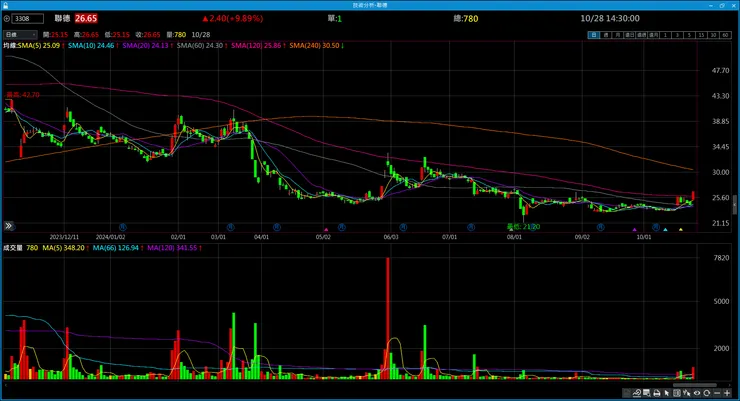The height and width of the screenshot is (401, 740).
Task: Open the 日線 chart period dropdown
Action: click(x=20, y=34)
